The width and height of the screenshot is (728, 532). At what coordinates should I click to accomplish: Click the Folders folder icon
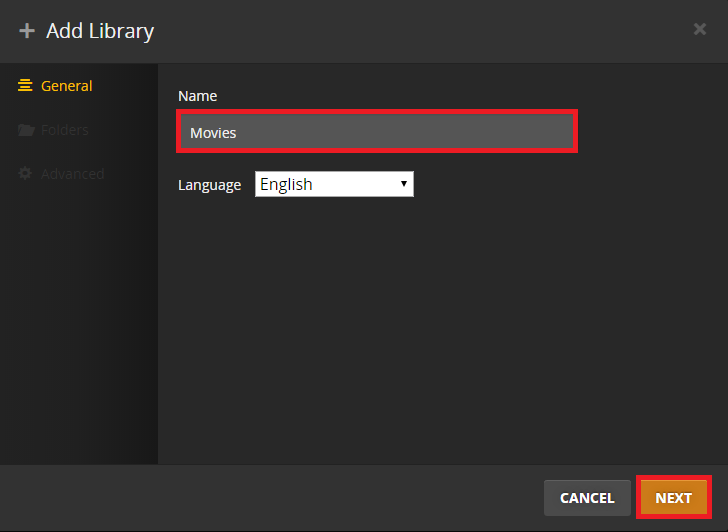coord(26,130)
